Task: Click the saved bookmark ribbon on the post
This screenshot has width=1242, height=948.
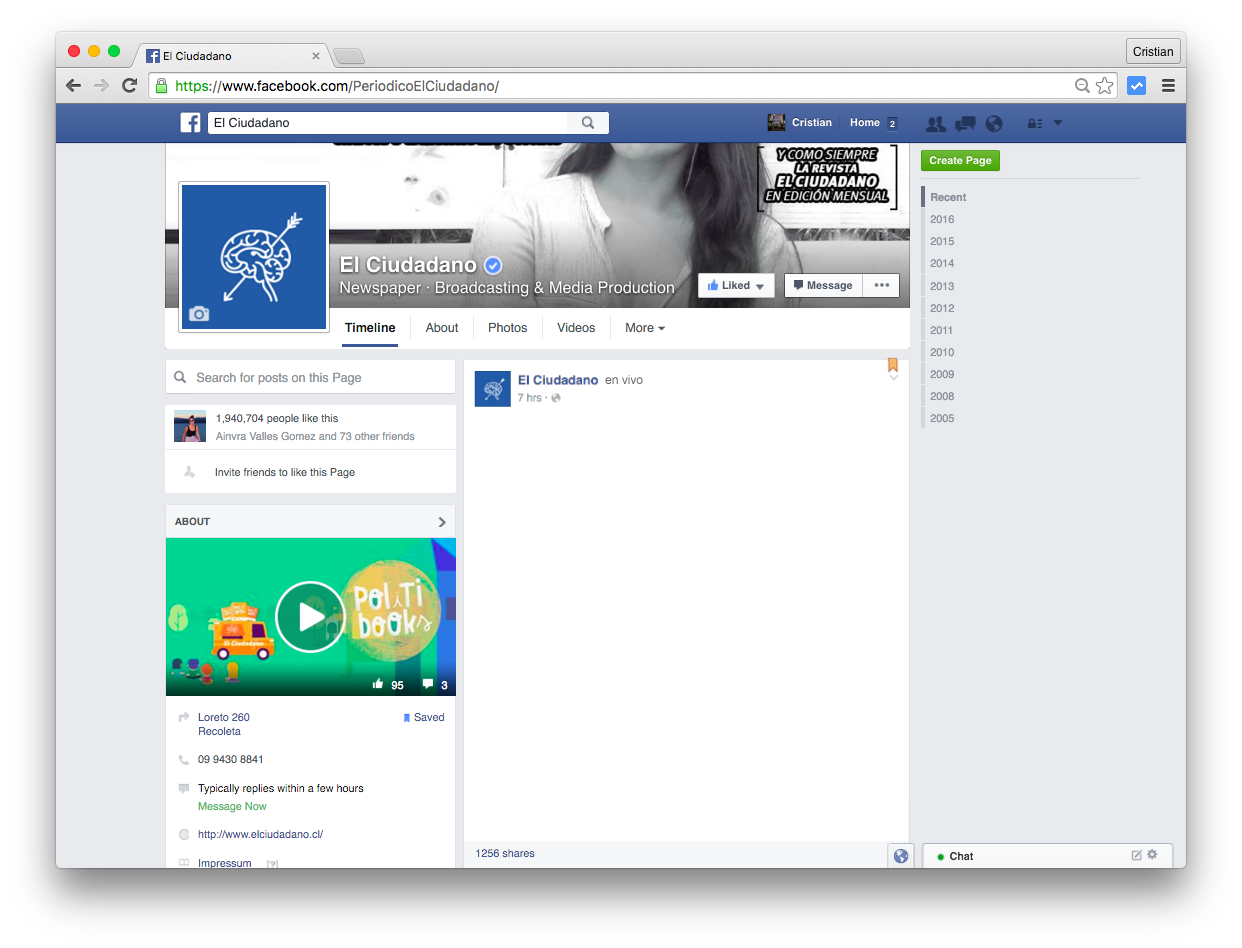Action: [x=893, y=365]
